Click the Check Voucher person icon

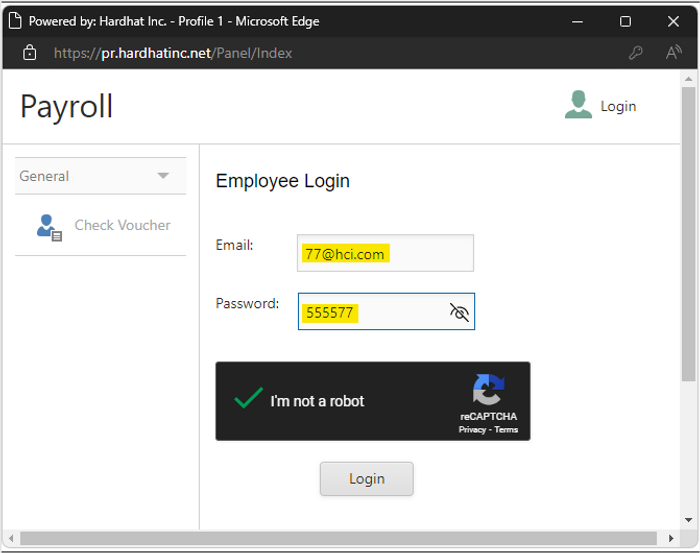(x=49, y=228)
